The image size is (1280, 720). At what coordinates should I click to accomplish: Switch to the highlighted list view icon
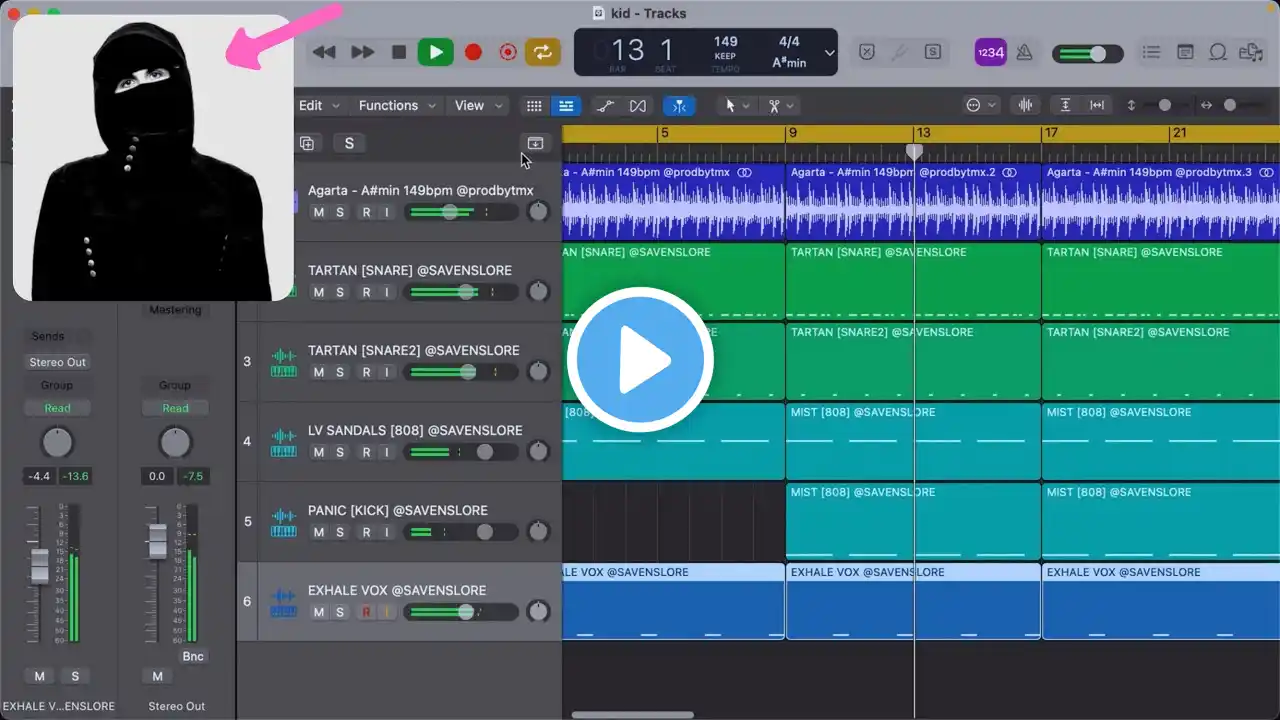tap(566, 105)
